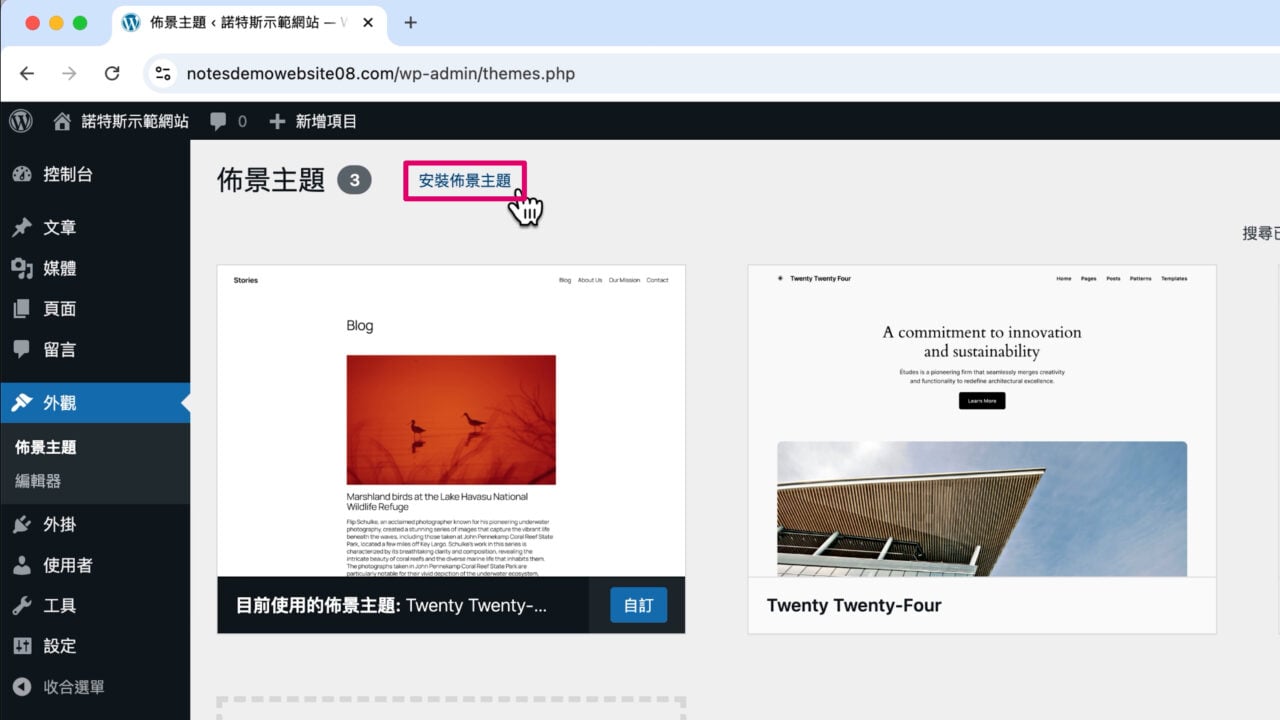The width and height of the screenshot is (1280, 720).
Task: Click the 工具 wrench icon
Action: click(x=24, y=605)
